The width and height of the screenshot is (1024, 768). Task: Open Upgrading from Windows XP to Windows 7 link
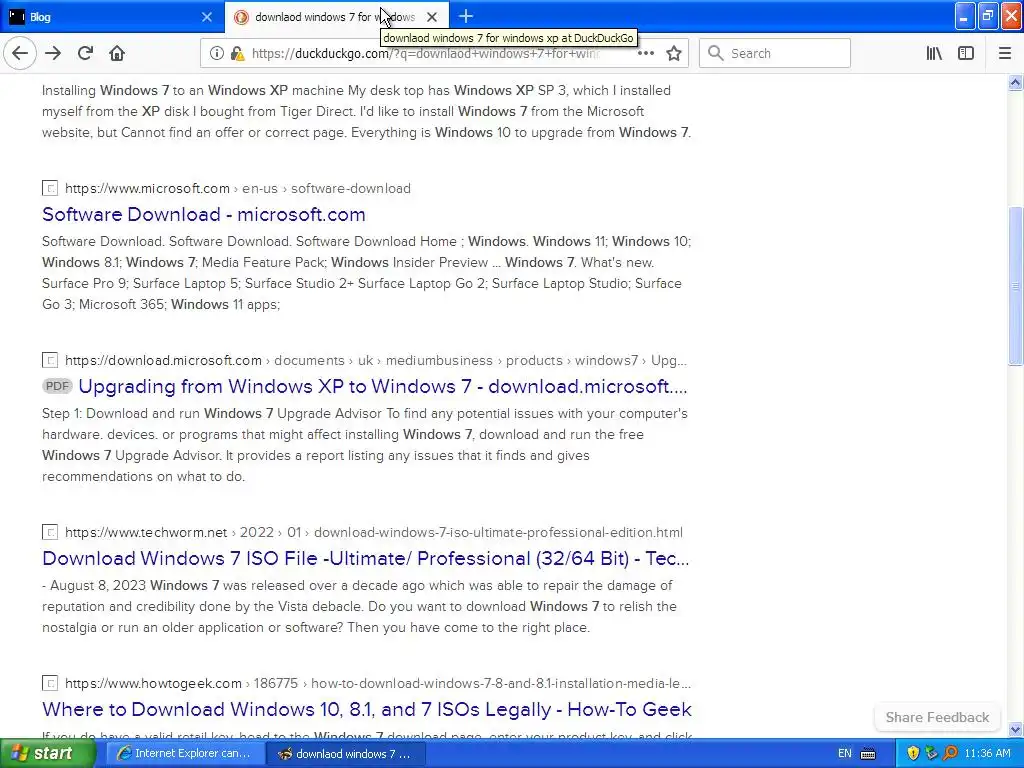point(383,386)
